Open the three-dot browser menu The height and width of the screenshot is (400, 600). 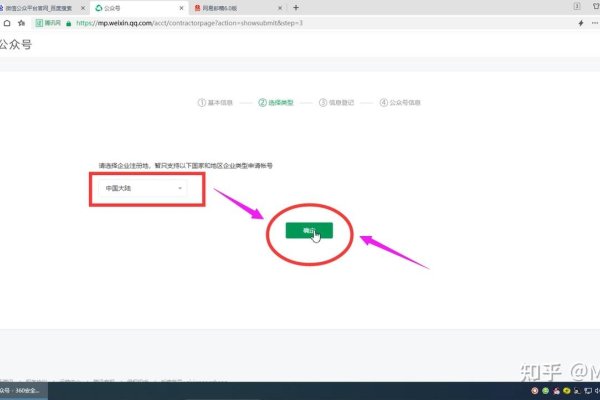[595, 23]
